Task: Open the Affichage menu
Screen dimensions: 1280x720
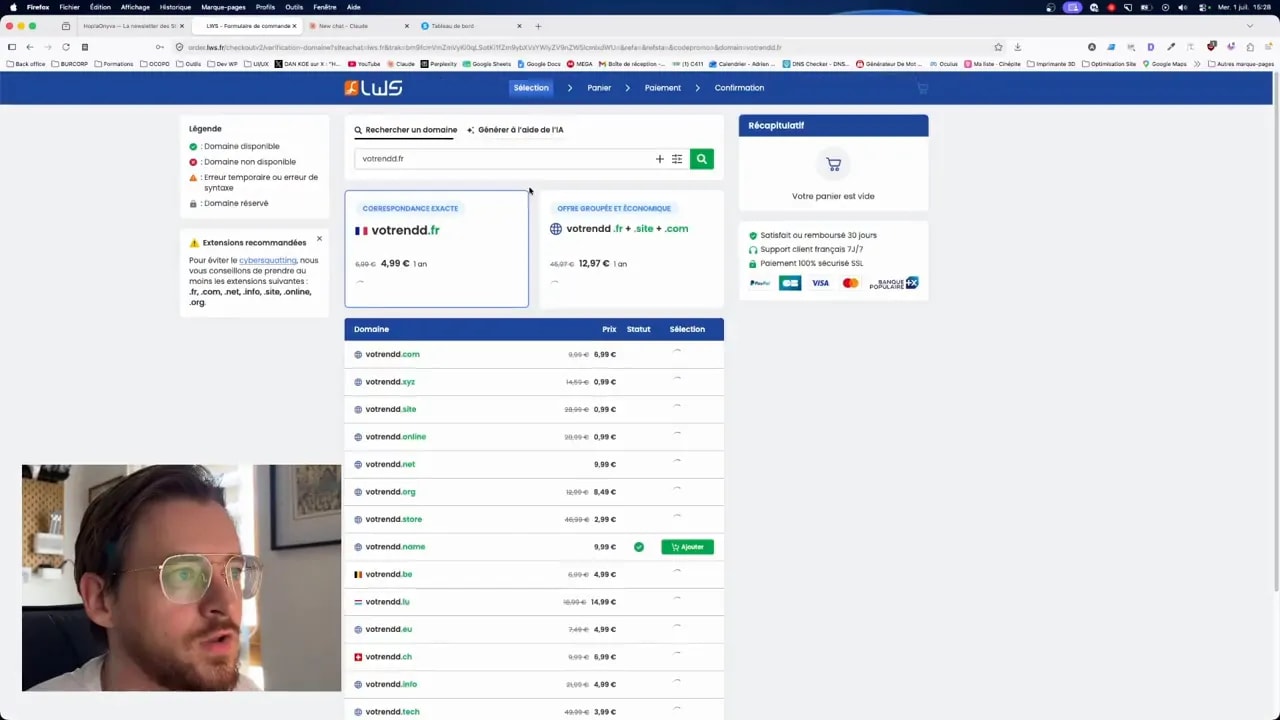Action: point(135,7)
